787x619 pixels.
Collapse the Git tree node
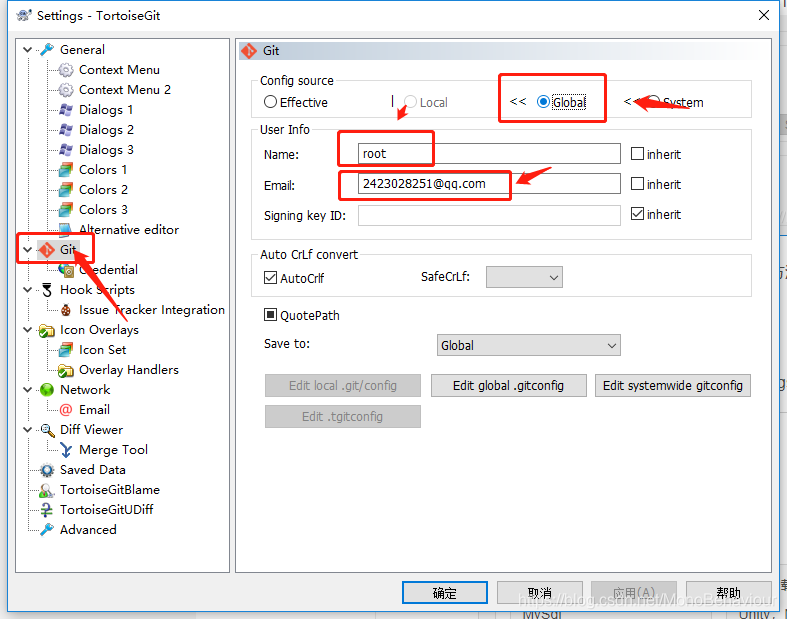click(28, 250)
